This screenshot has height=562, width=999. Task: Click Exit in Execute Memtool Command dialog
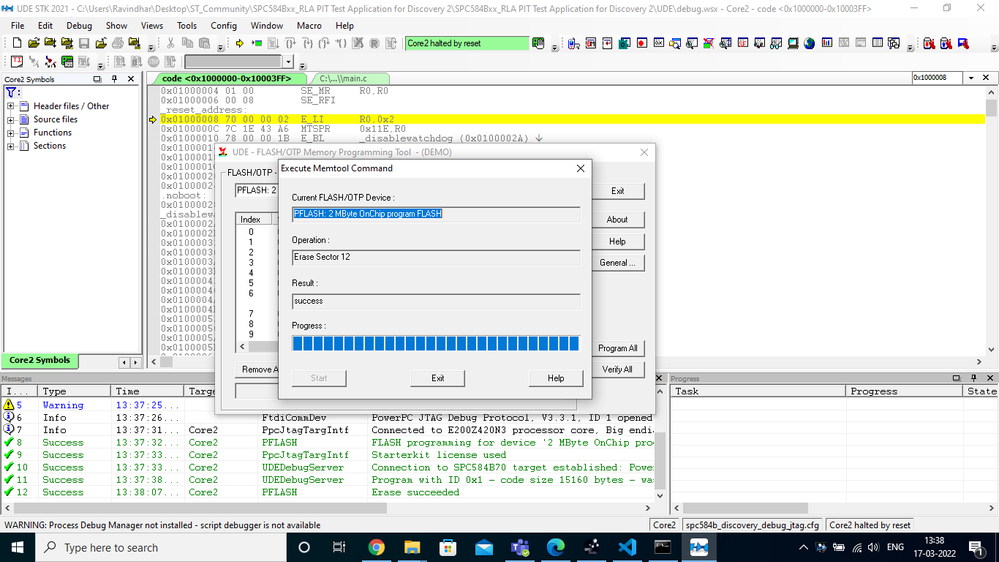click(x=438, y=378)
